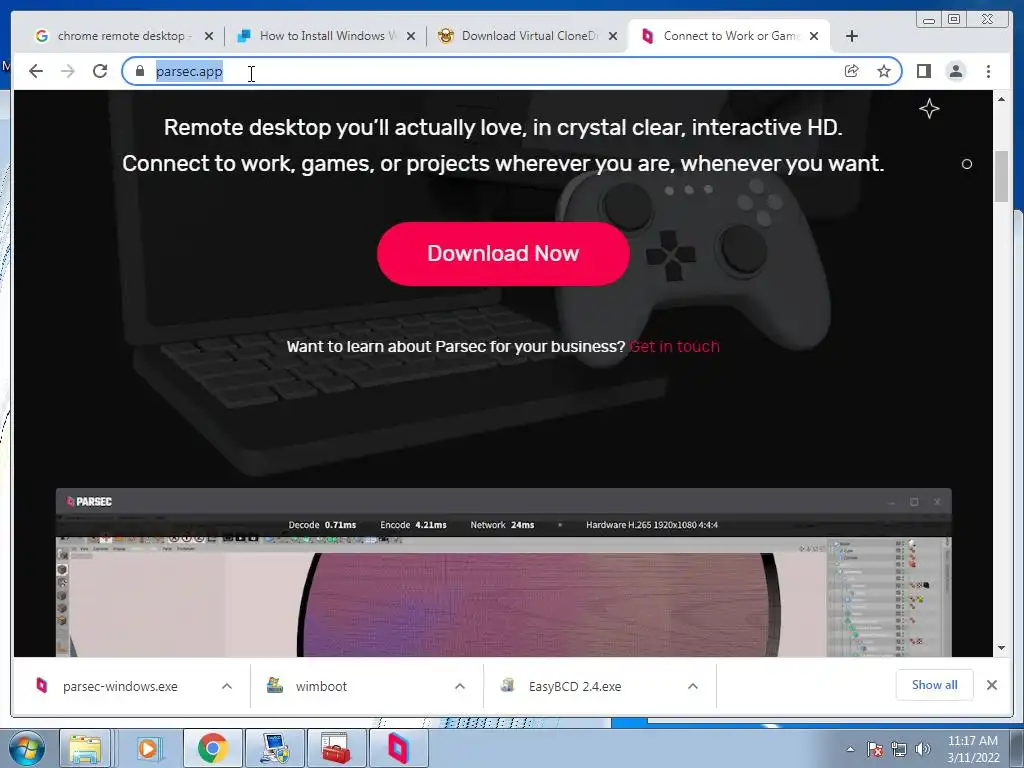Switch to the Download Virtual CloneDrive tab
1024x768 pixels.
[x=527, y=36]
